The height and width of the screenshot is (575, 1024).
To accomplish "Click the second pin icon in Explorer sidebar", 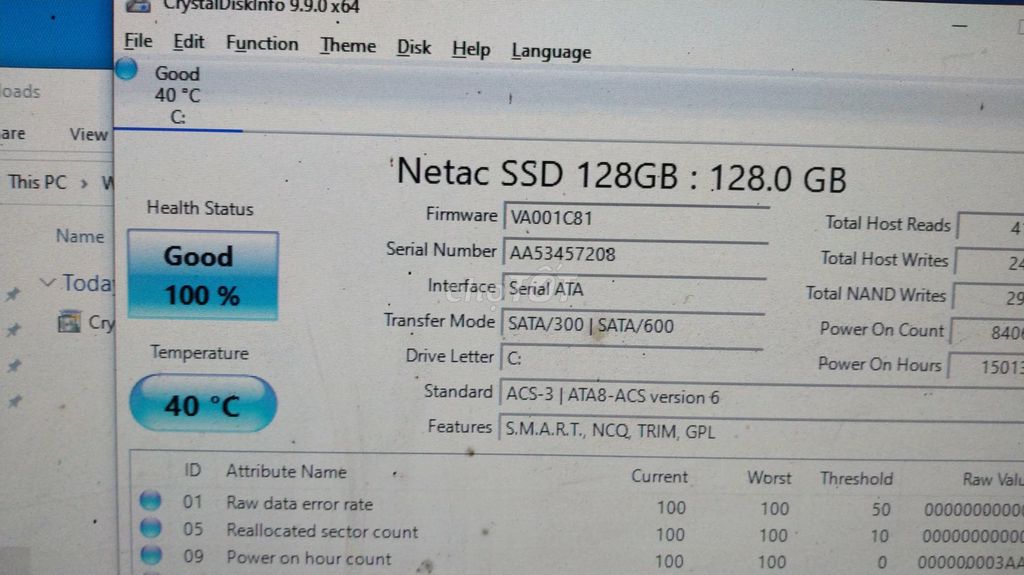I will tap(13, 330).
